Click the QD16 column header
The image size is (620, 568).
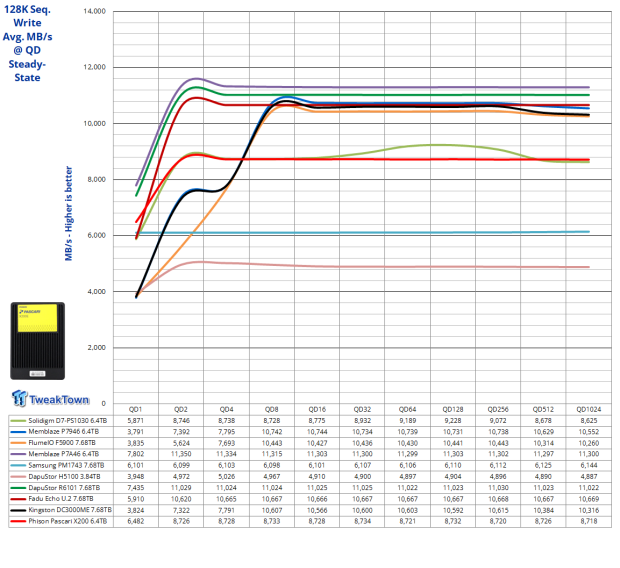317,409
